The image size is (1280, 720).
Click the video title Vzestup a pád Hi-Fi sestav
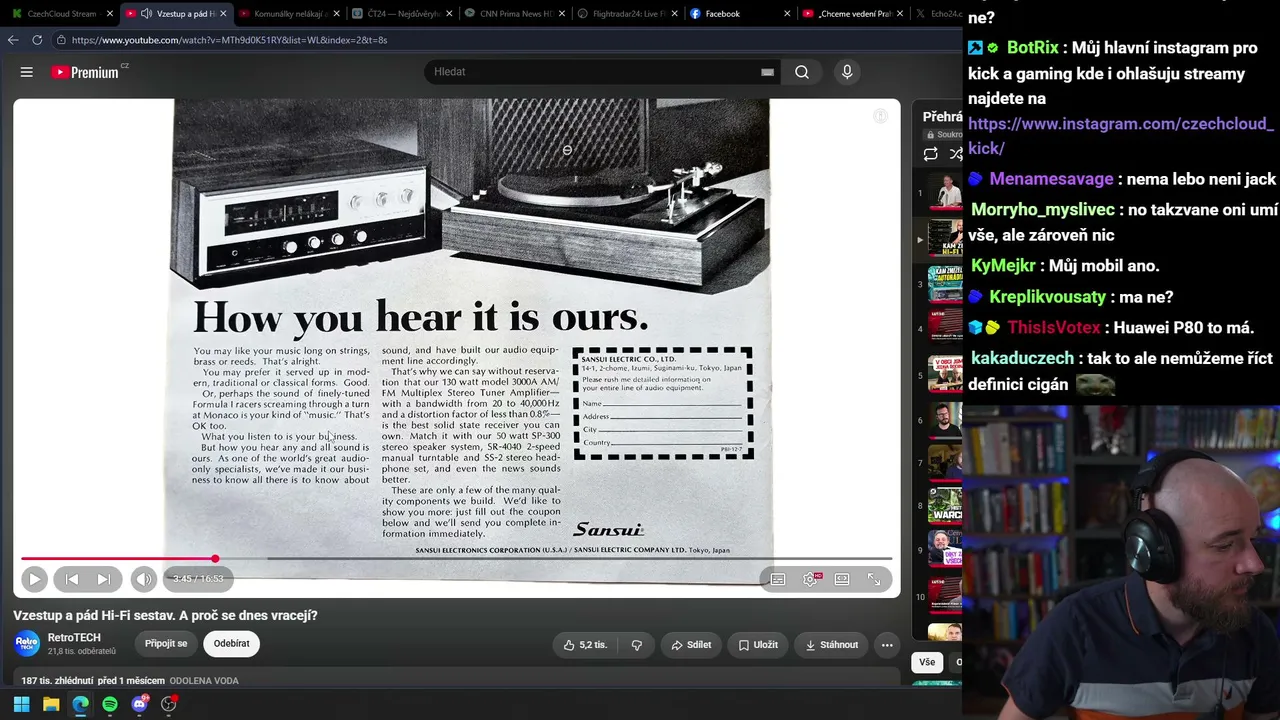coord(165,616)
